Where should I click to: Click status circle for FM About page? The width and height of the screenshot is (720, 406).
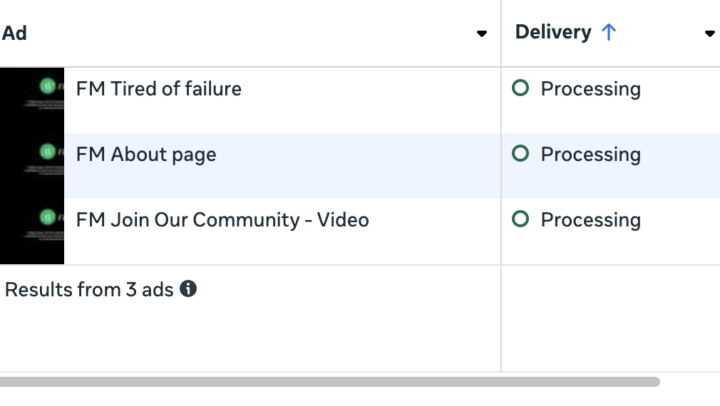(519, 154)
